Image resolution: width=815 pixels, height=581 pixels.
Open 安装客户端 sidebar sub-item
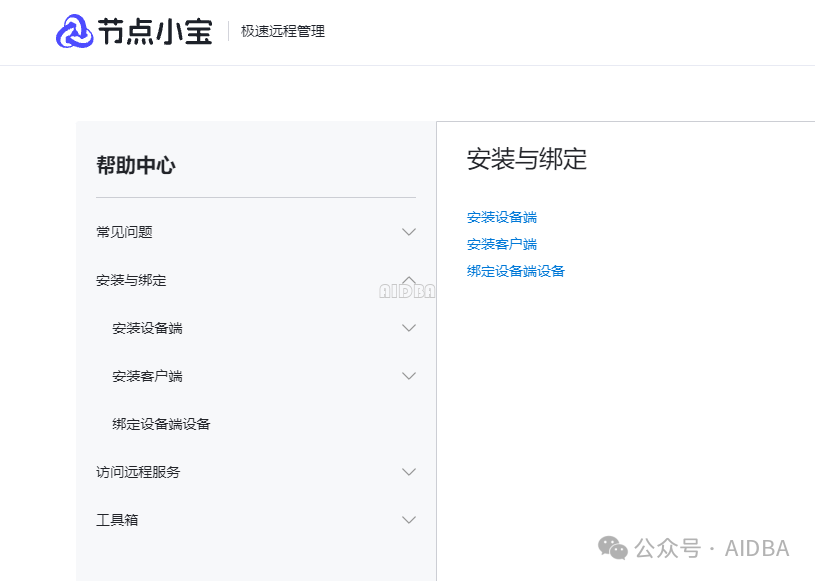point(147,376)
